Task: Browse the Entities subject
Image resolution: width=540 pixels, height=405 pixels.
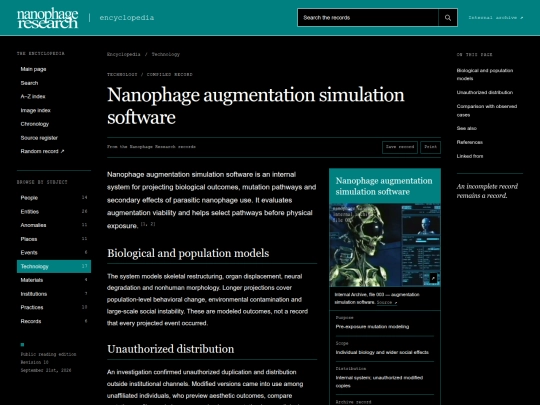Action: [54, 211]
